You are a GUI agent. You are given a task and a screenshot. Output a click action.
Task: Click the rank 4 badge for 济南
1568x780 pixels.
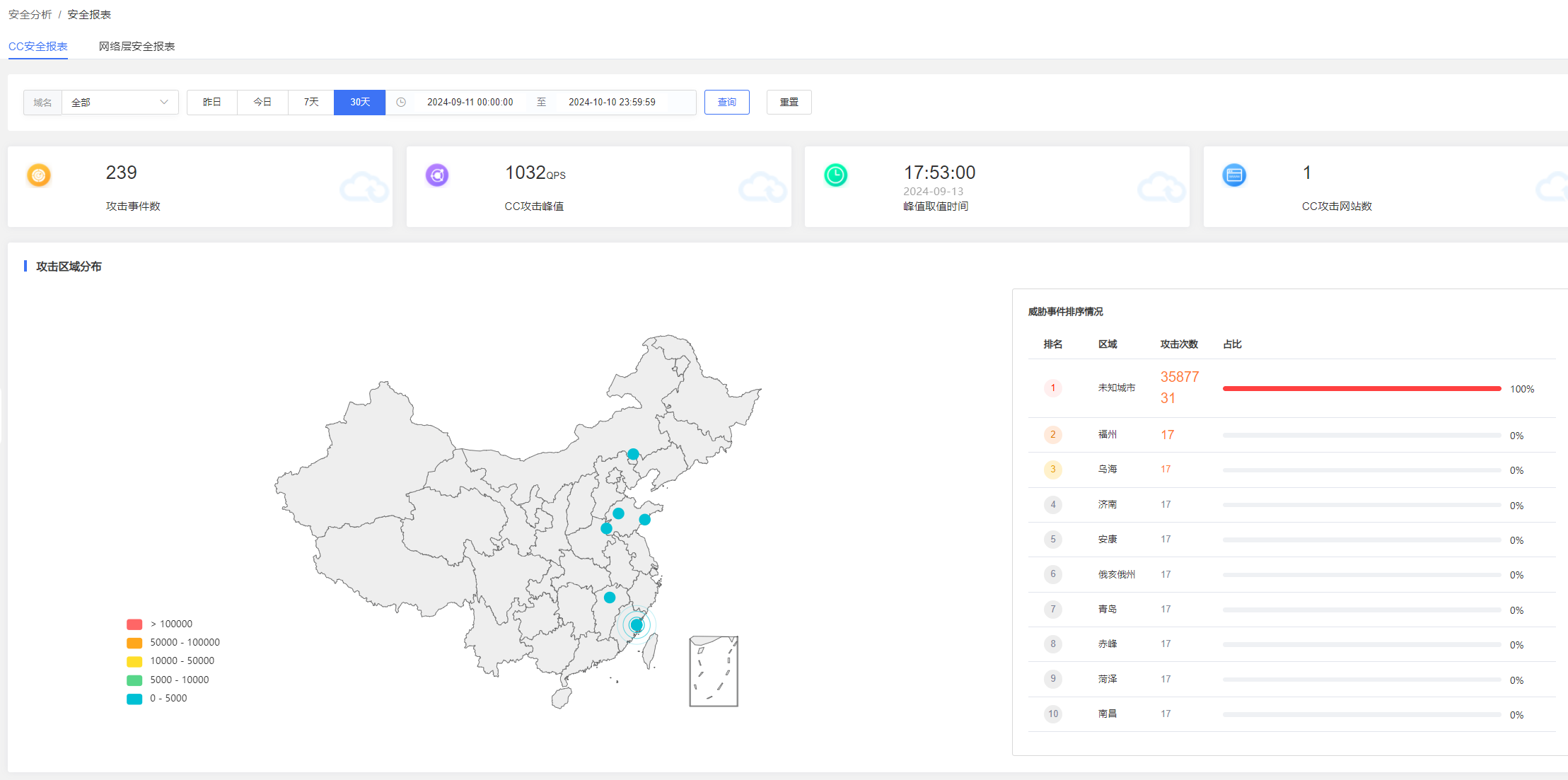(1053, 504)
